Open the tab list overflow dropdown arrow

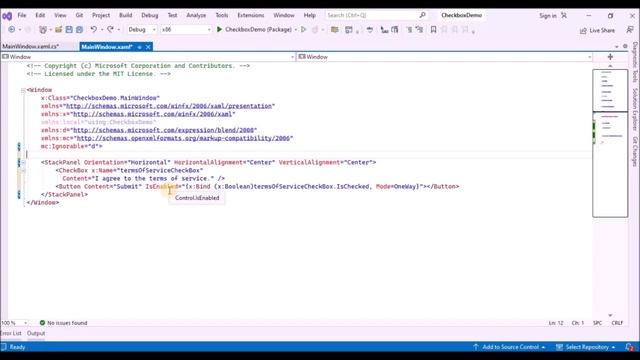point(616,47)
